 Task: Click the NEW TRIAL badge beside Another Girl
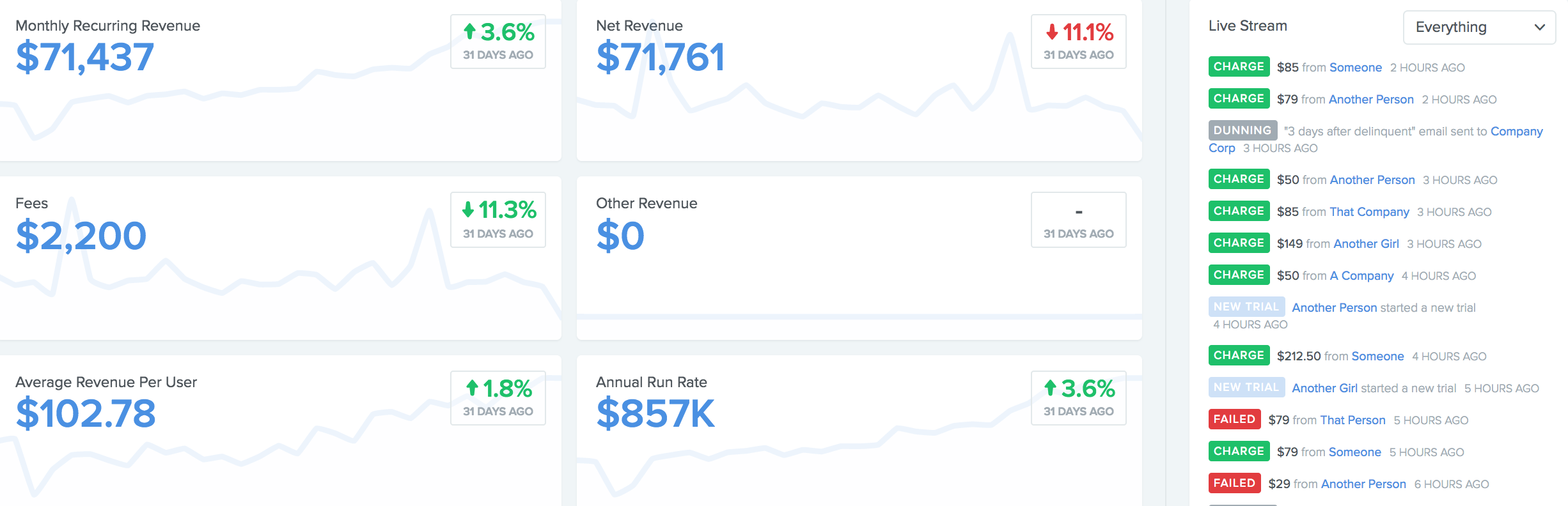(1246, 387)
